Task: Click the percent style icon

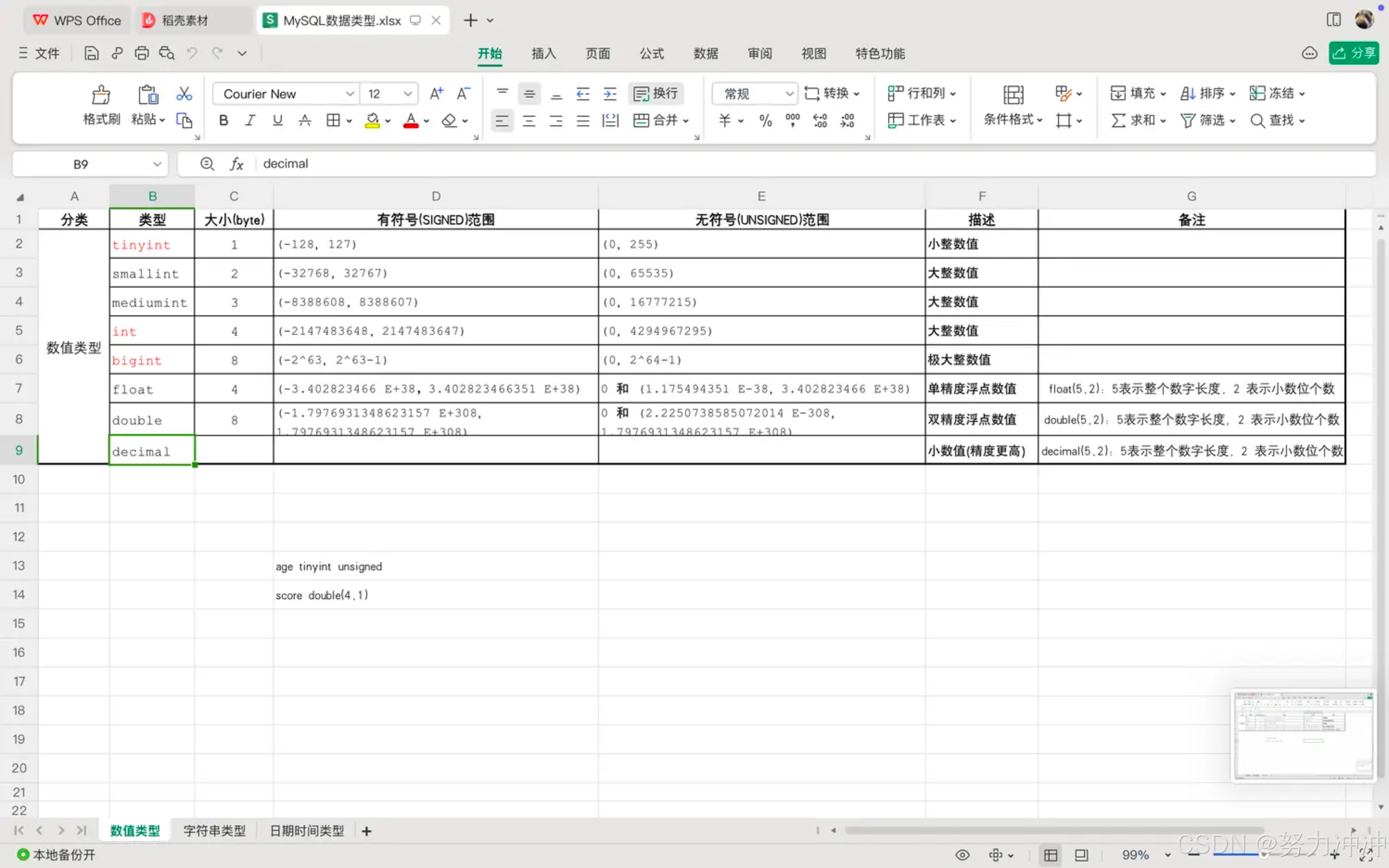Action: (765, 121)
